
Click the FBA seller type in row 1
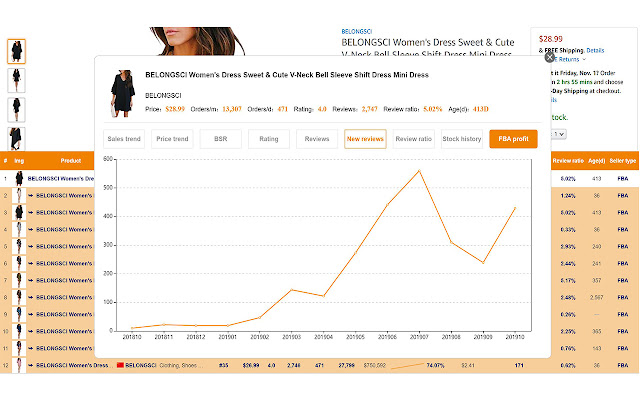(x=622, y=178)
